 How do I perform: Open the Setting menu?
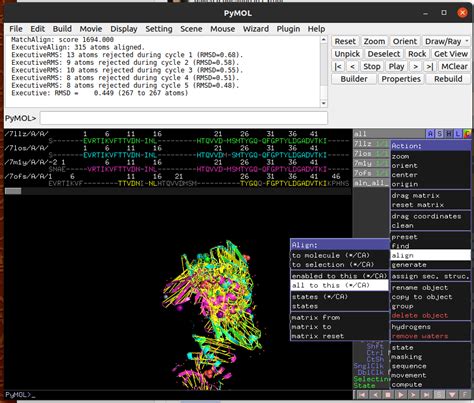159,29
